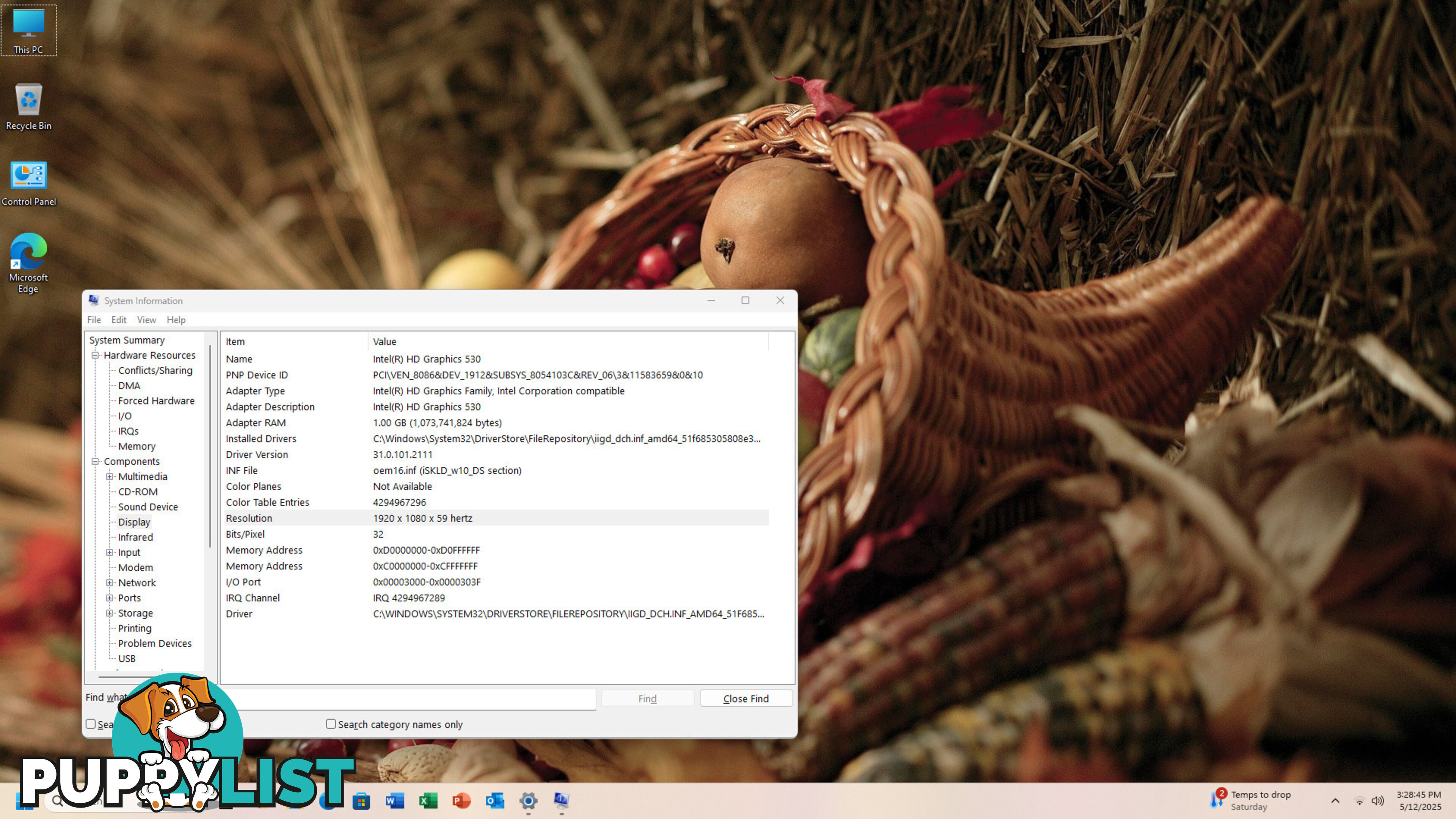Screen dimensions: 1456x819
Task: Select USB in the tree
Action: click(x=127, y=659)
